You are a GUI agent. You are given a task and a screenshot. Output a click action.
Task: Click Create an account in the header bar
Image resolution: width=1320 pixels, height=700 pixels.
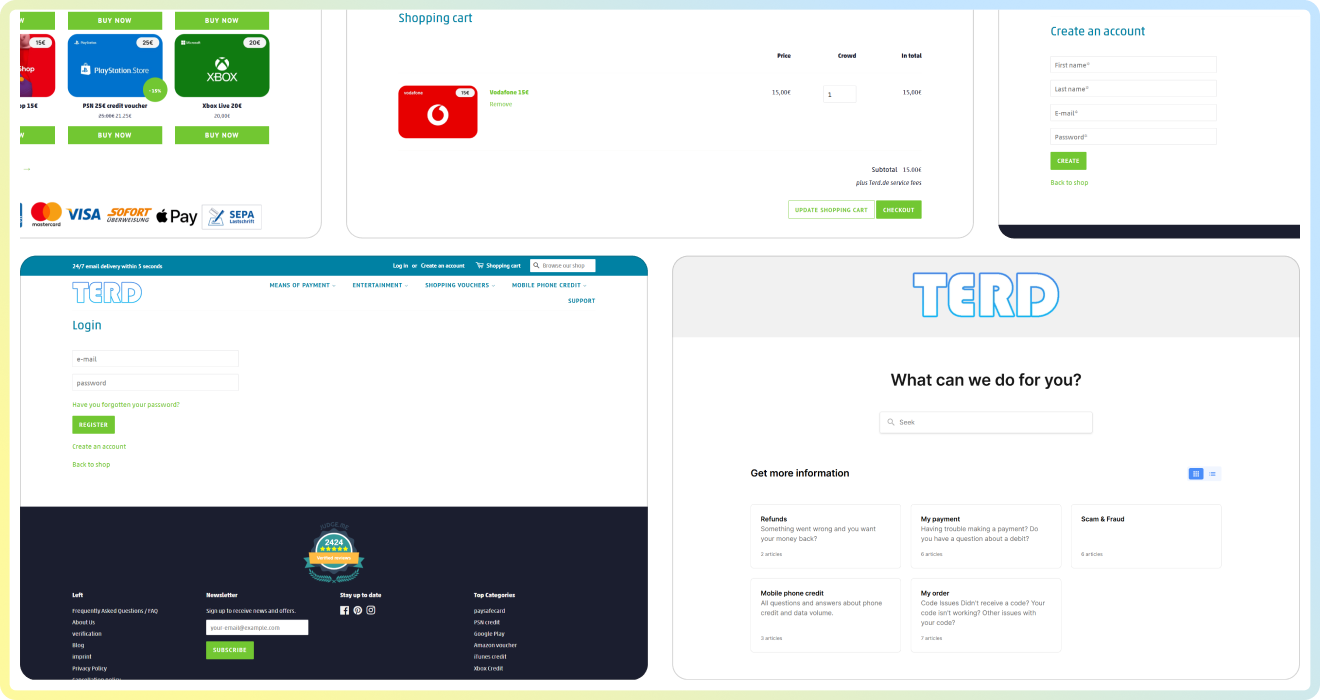click(x=442, y=266)
